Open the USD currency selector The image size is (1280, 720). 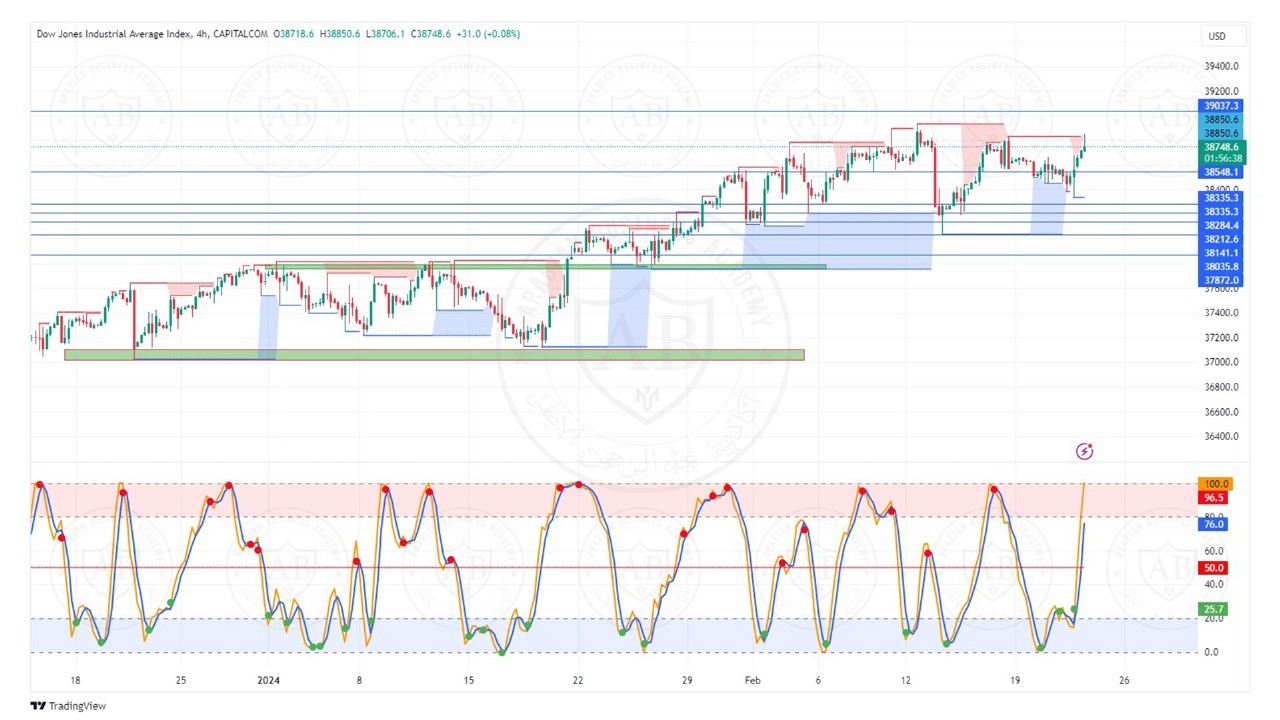point(1223,36)
